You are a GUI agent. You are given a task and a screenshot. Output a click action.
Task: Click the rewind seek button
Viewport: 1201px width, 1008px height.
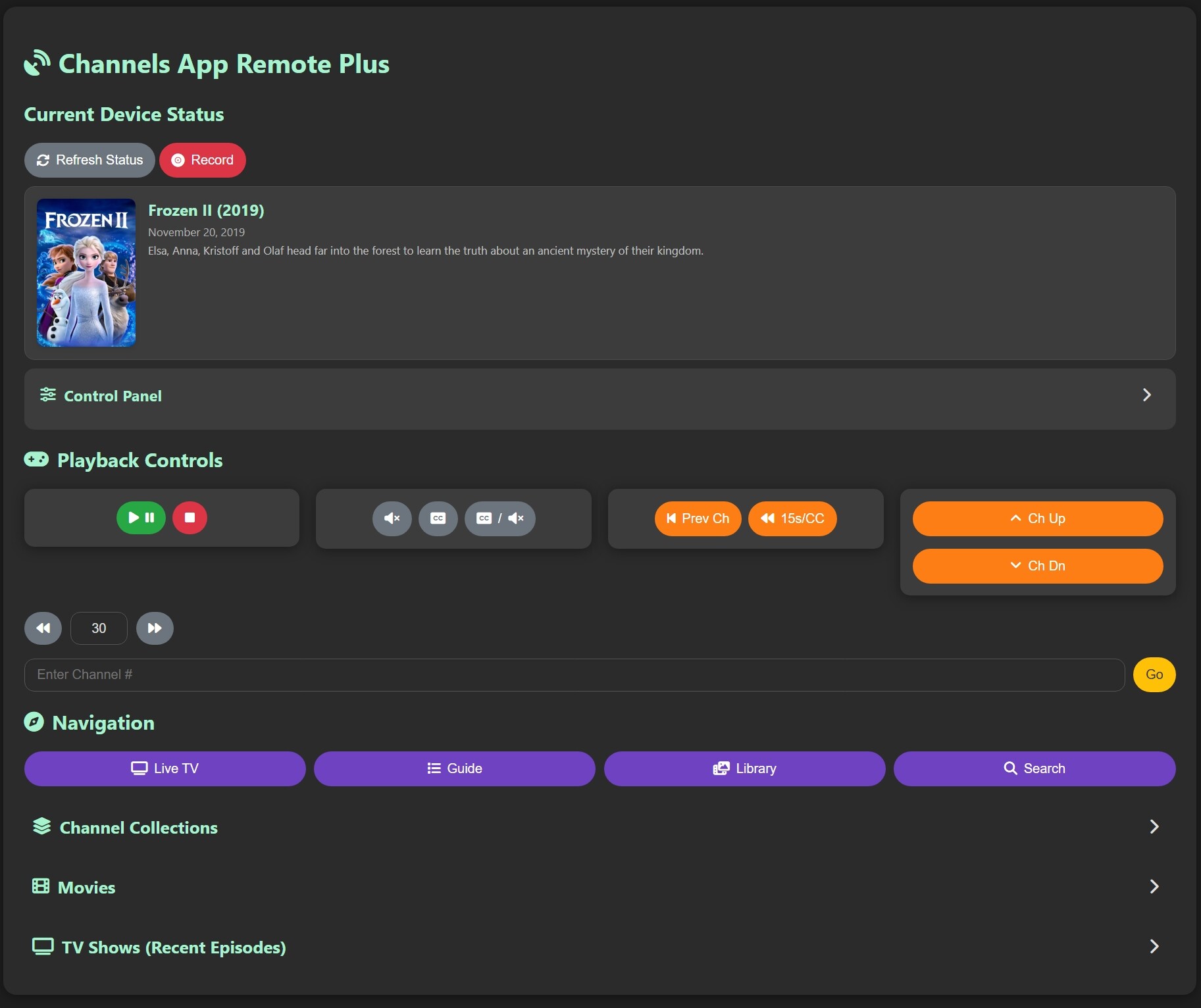43,628
